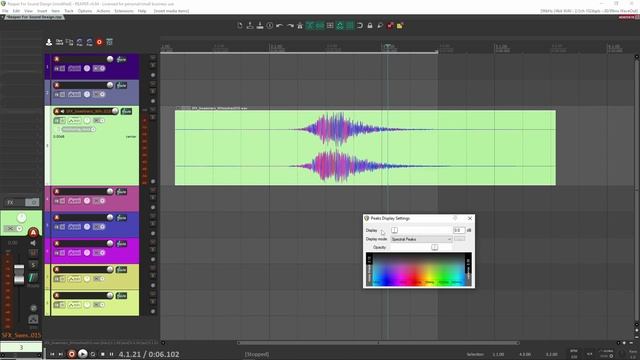The width and height of the screenshot is (640, 360).
Task: Select the Reaper For Sound Design project tab
Action: pyautogui.click(x=33, y=18)
